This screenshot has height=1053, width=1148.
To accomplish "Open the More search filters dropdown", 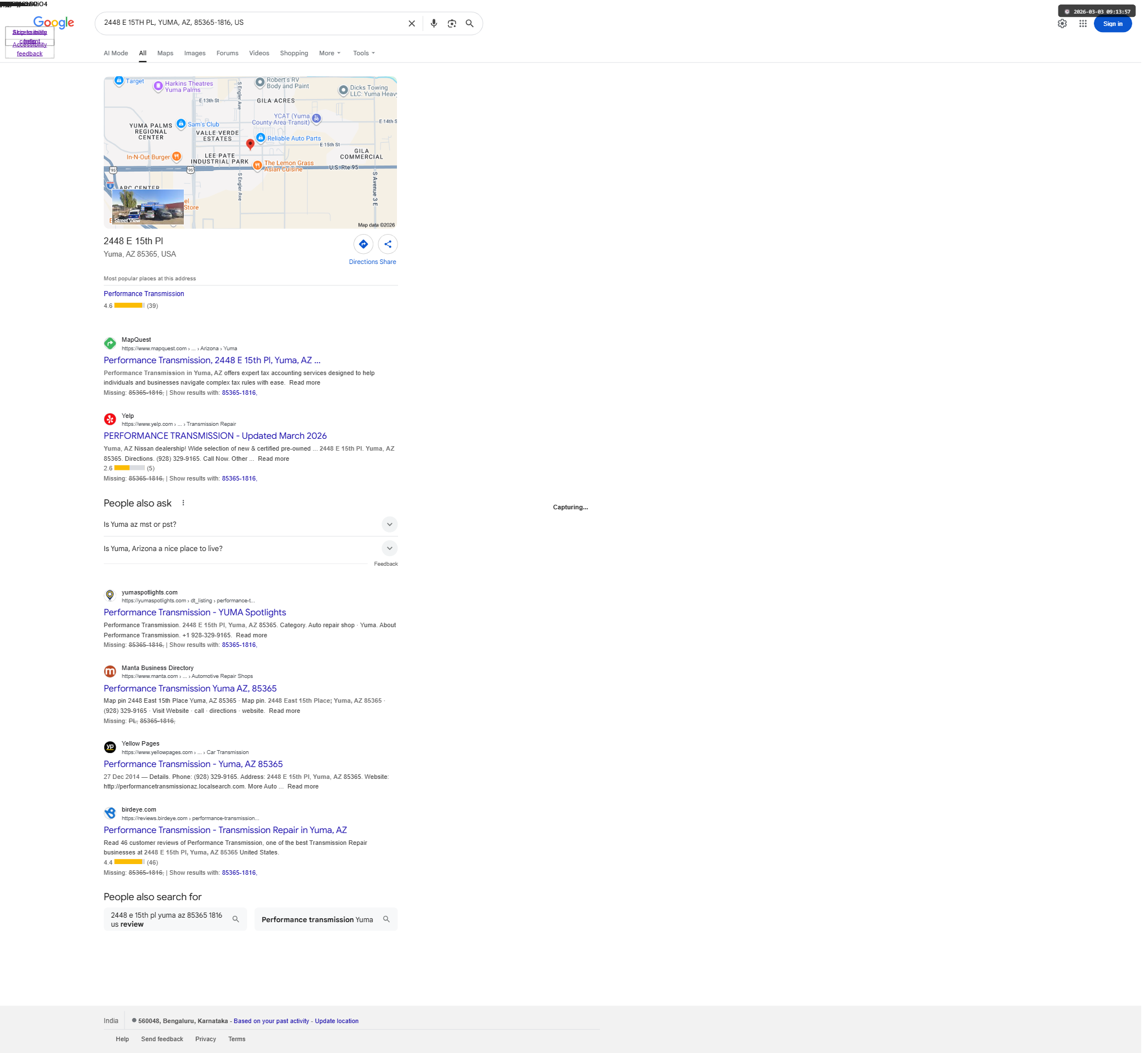I will [332, 54].
